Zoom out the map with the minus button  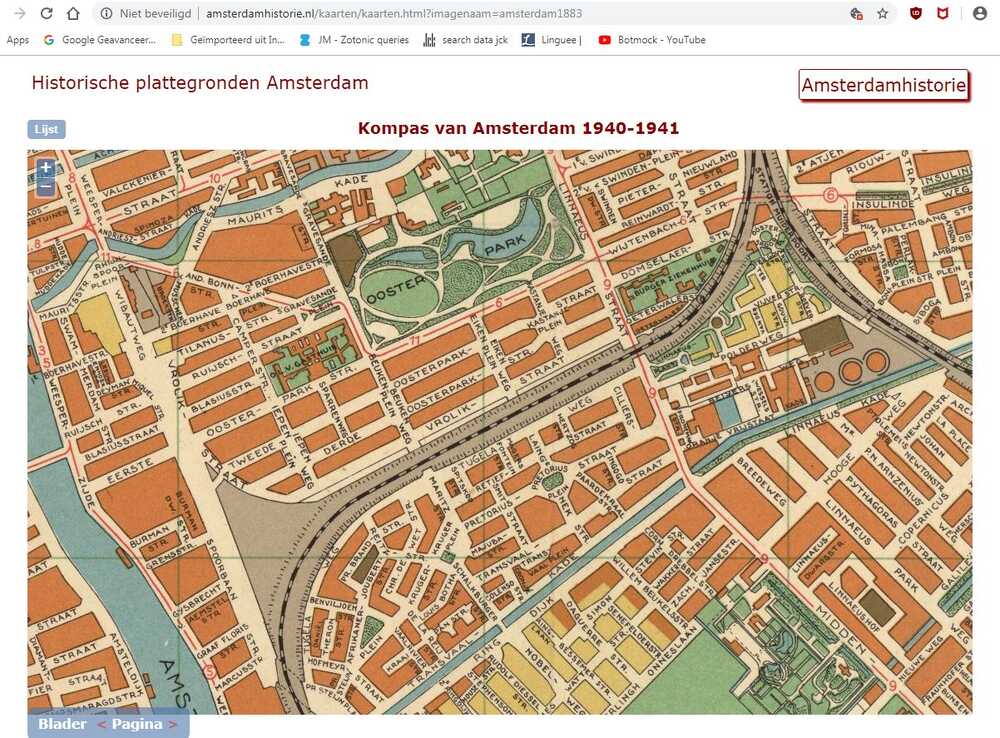tap(45, 186)
